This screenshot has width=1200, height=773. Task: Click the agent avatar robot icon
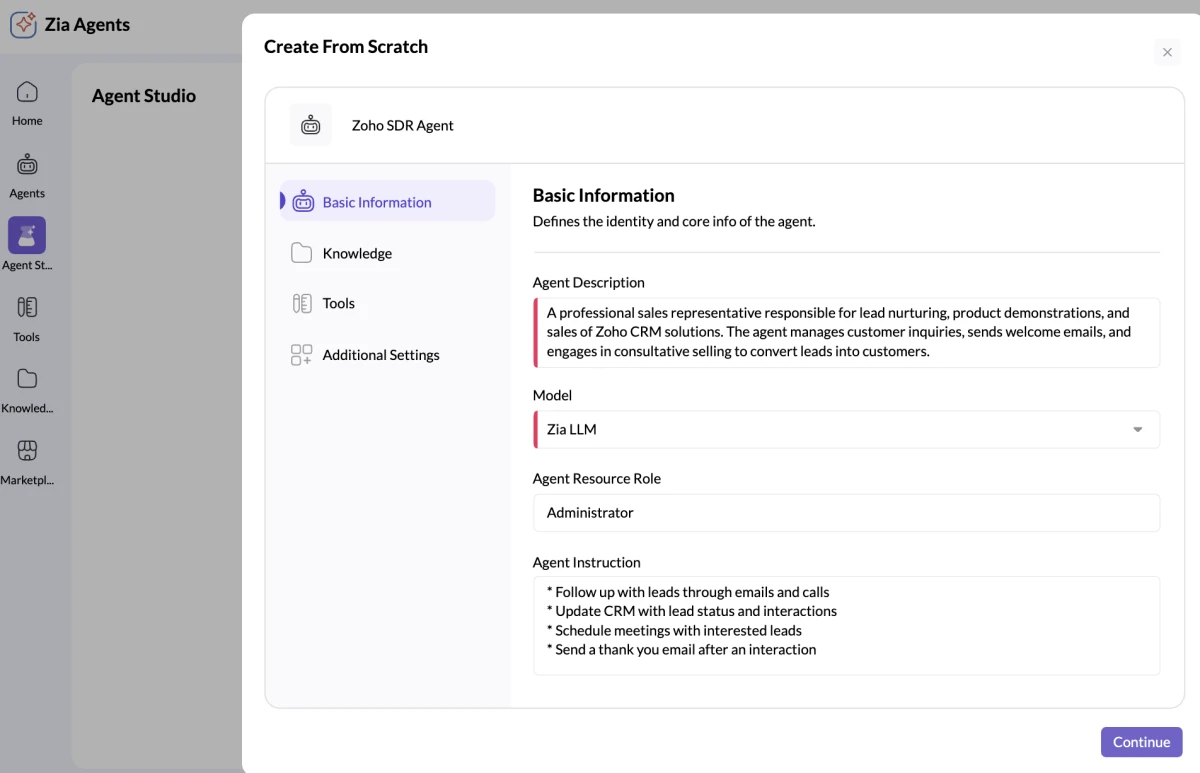click(311, 125)
